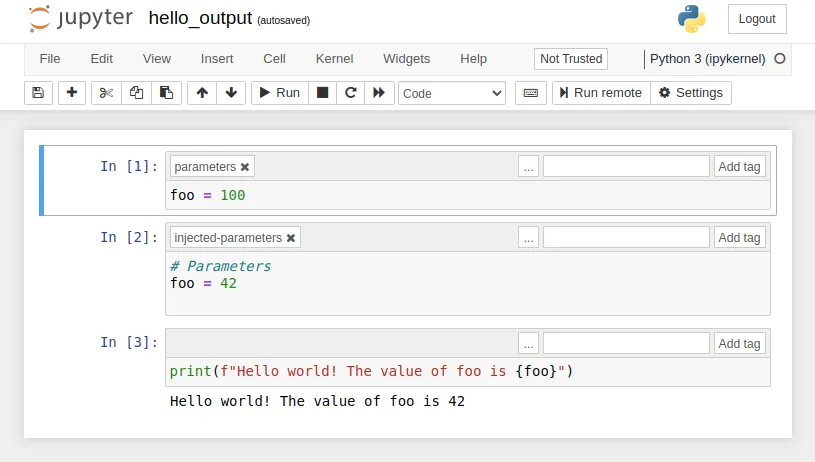815x462 pixels.
Task: Focus tag input field of cell 1
Action: (626, 167)
